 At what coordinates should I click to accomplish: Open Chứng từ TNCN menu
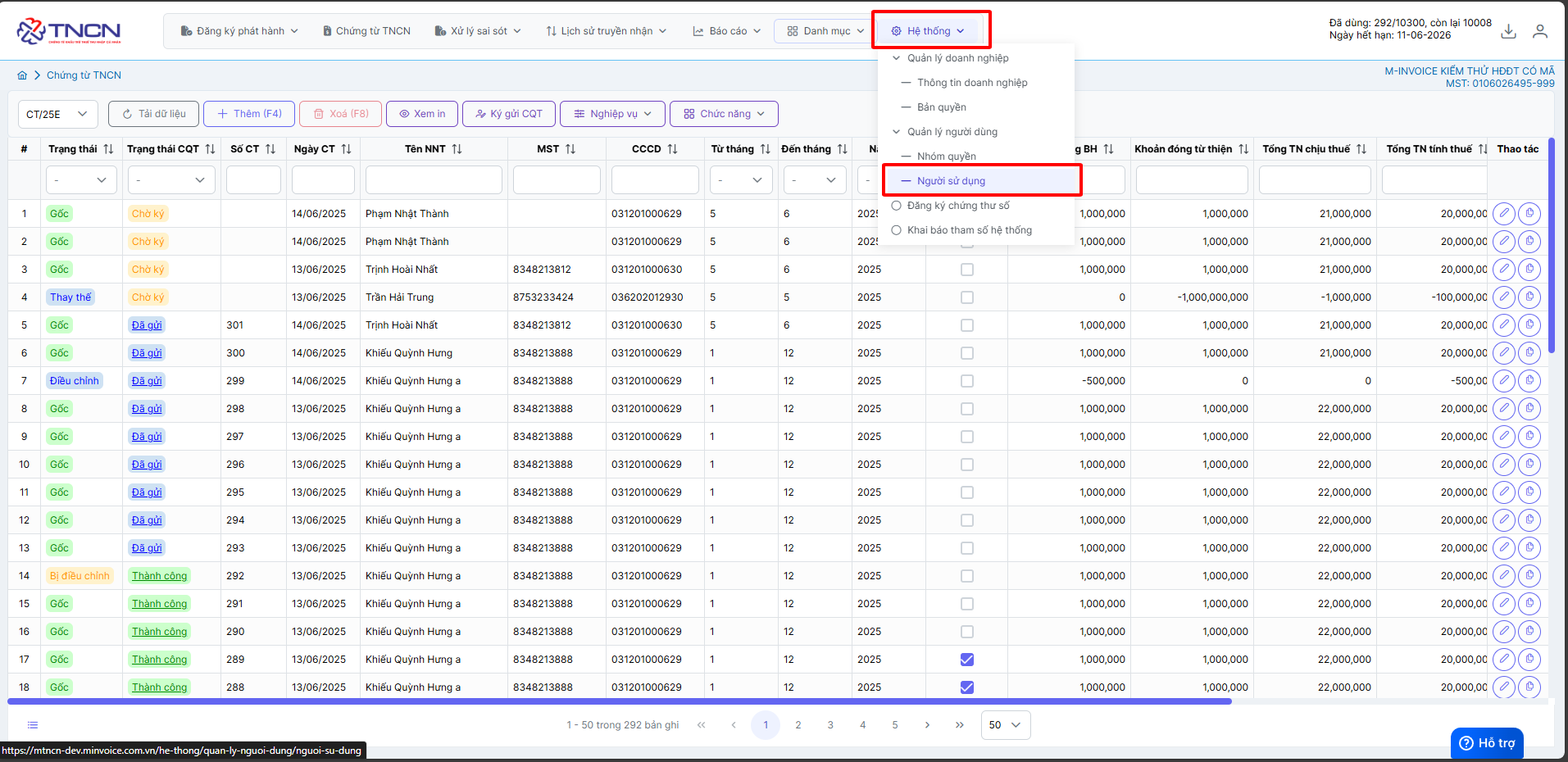(366, 31)
